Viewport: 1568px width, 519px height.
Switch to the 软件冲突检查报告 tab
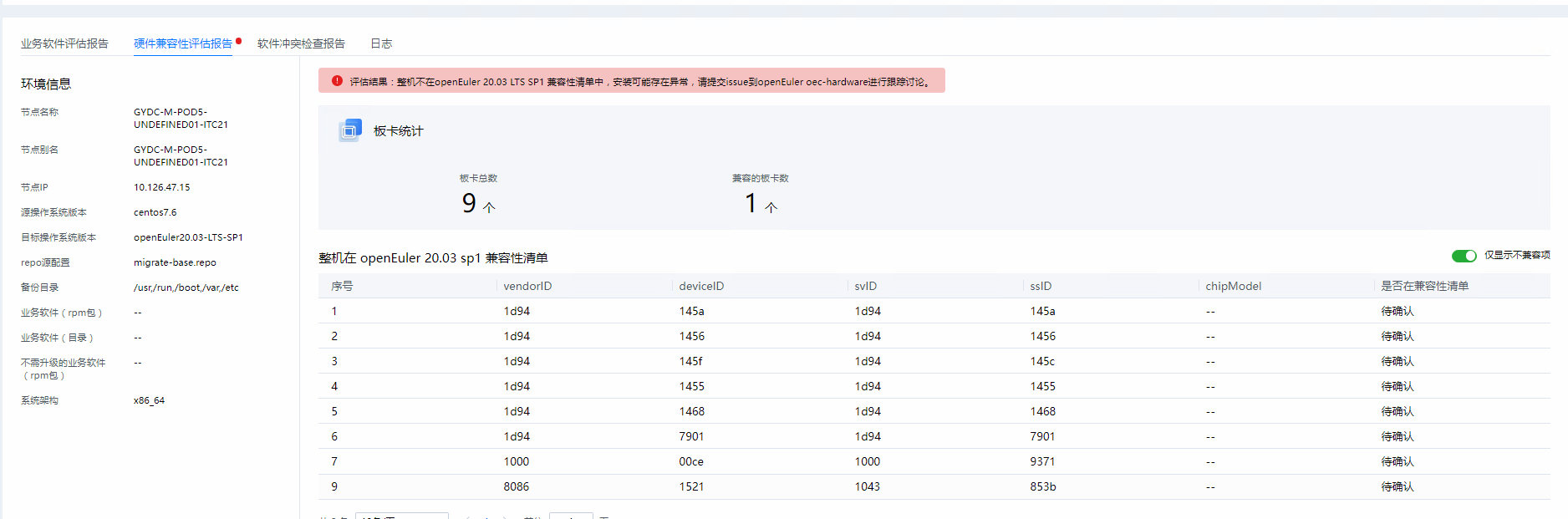(x=301, y=43)
